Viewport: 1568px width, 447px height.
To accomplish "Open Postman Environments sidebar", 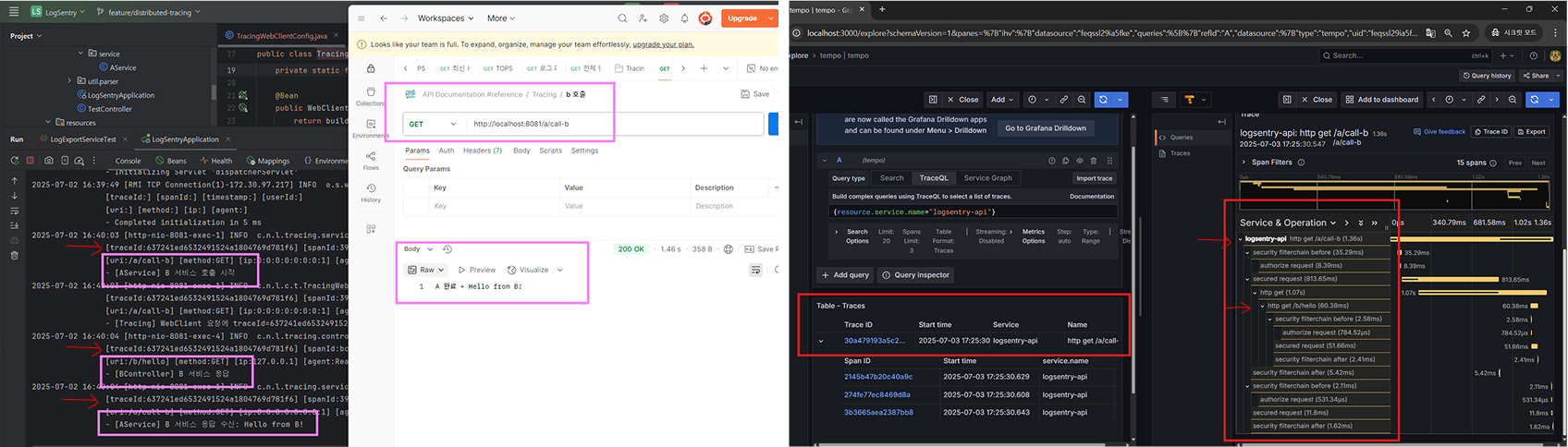I will click(x=371, y=127).
